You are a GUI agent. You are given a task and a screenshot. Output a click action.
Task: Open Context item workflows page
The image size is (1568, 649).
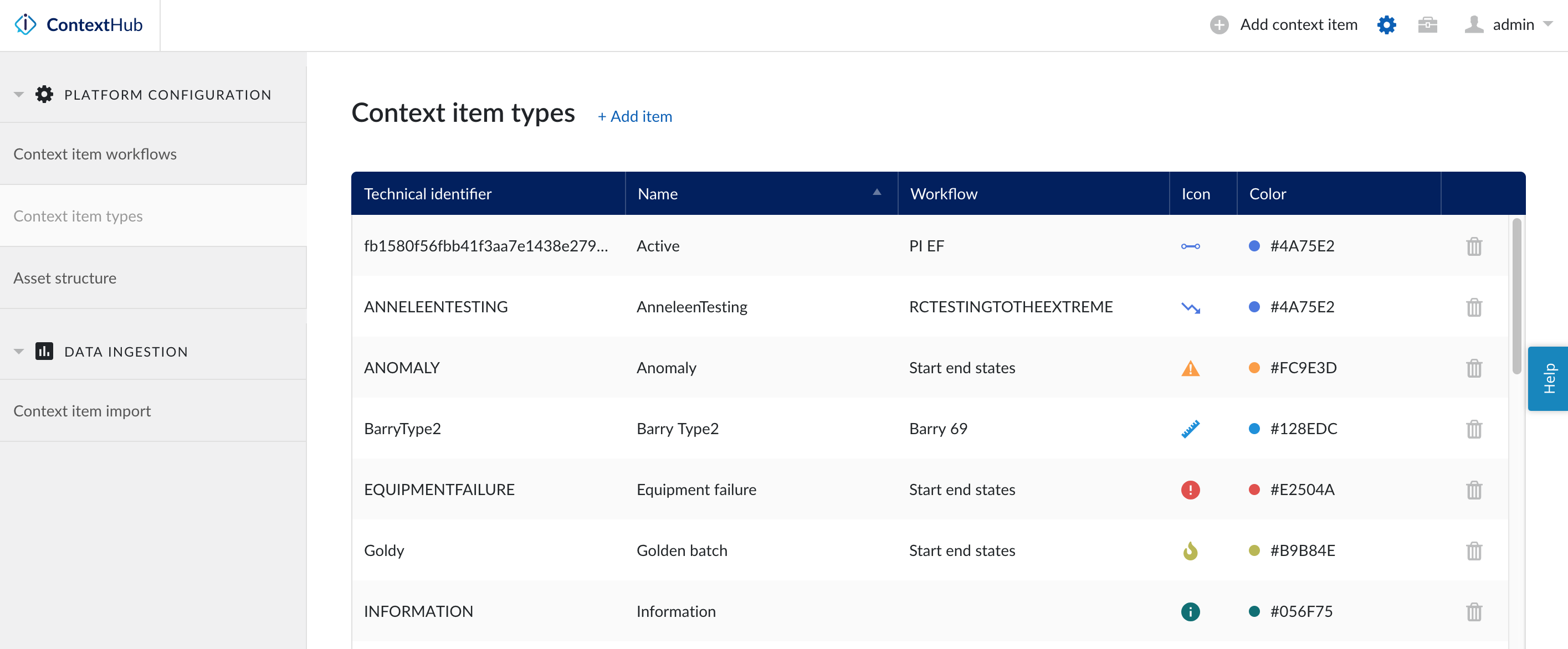click(95, 154)
